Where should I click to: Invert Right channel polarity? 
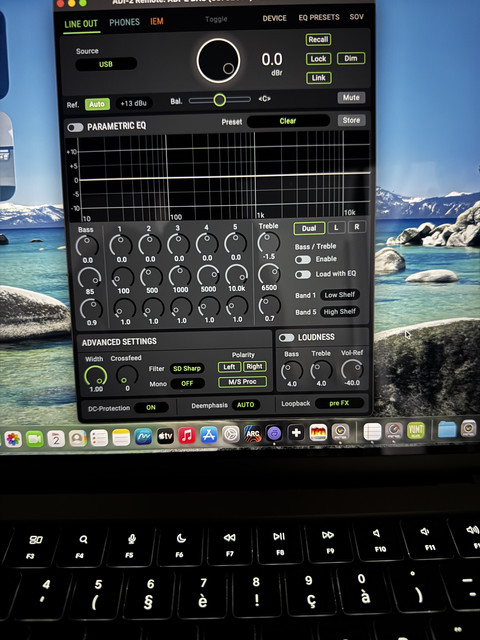(254, 366)
